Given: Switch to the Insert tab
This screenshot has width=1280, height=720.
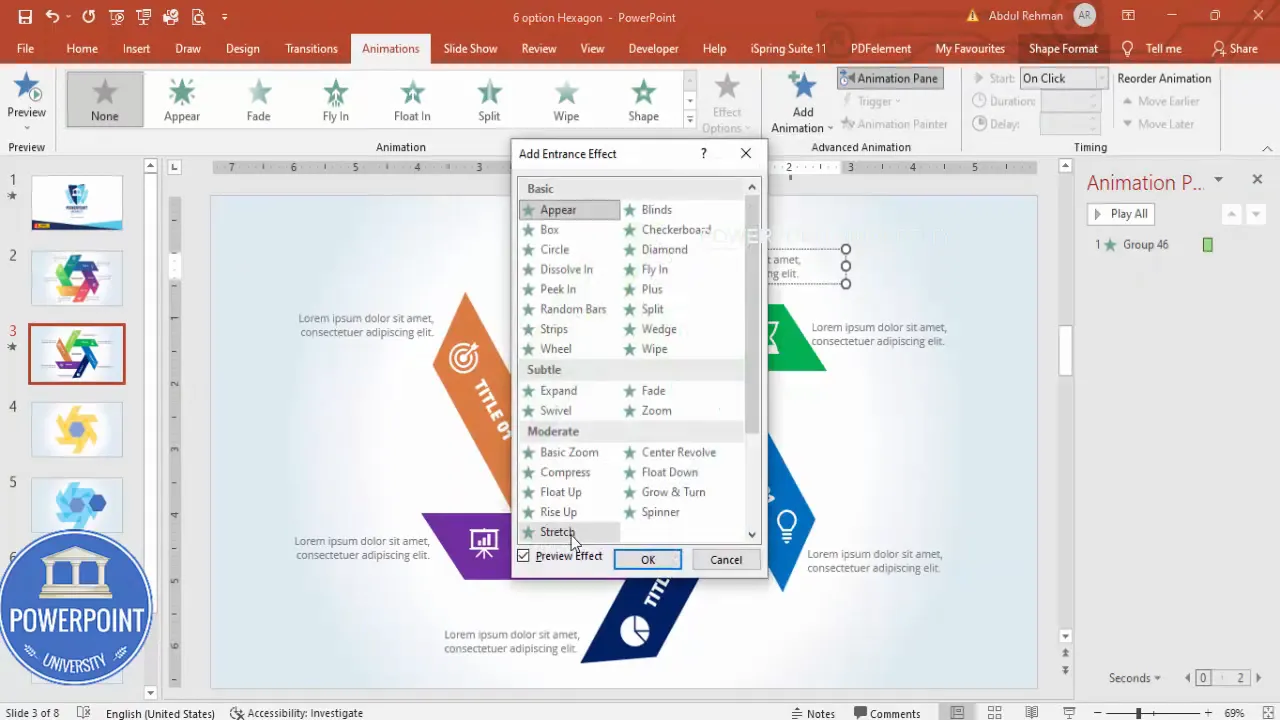Looking at the screenshot, I should coord(137,48).
